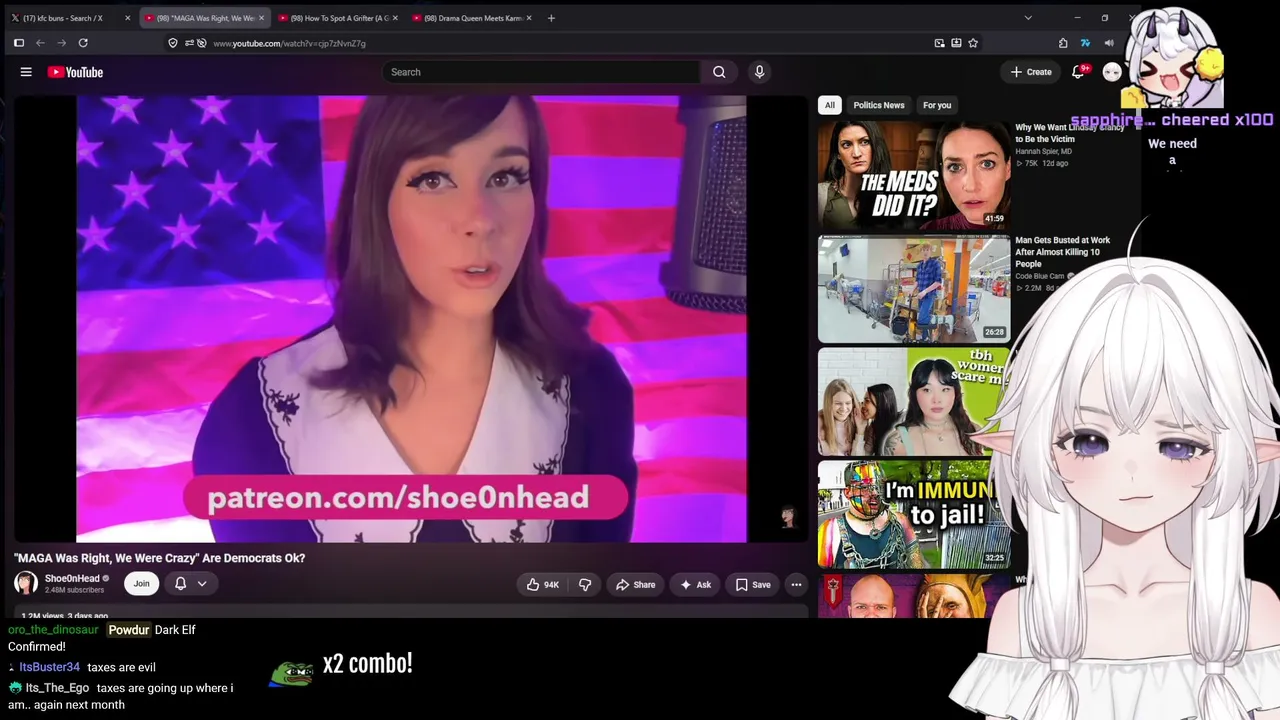Image resolution: width=1280 pixels, height=720 pixels.
Task: Bookmark this page with the star icon
Action: (x=973, y=43)
